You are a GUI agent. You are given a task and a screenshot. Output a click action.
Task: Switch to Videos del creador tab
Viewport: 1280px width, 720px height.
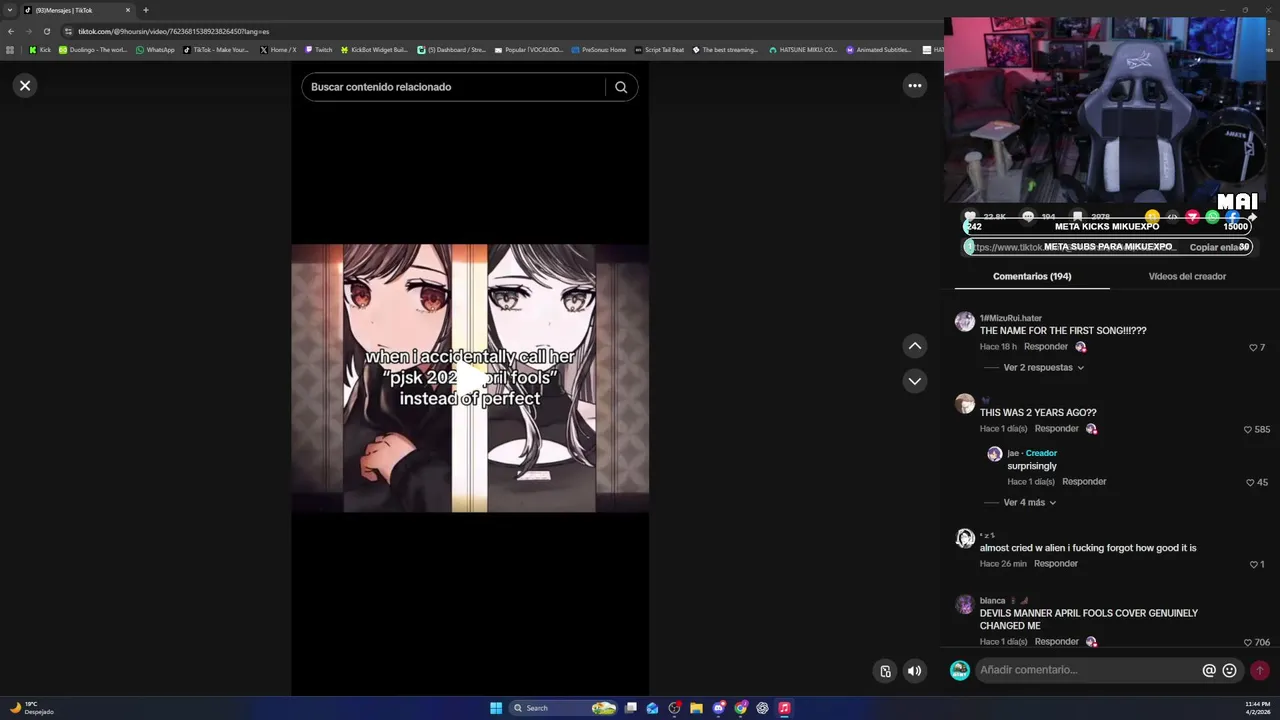click(1187, 276)
